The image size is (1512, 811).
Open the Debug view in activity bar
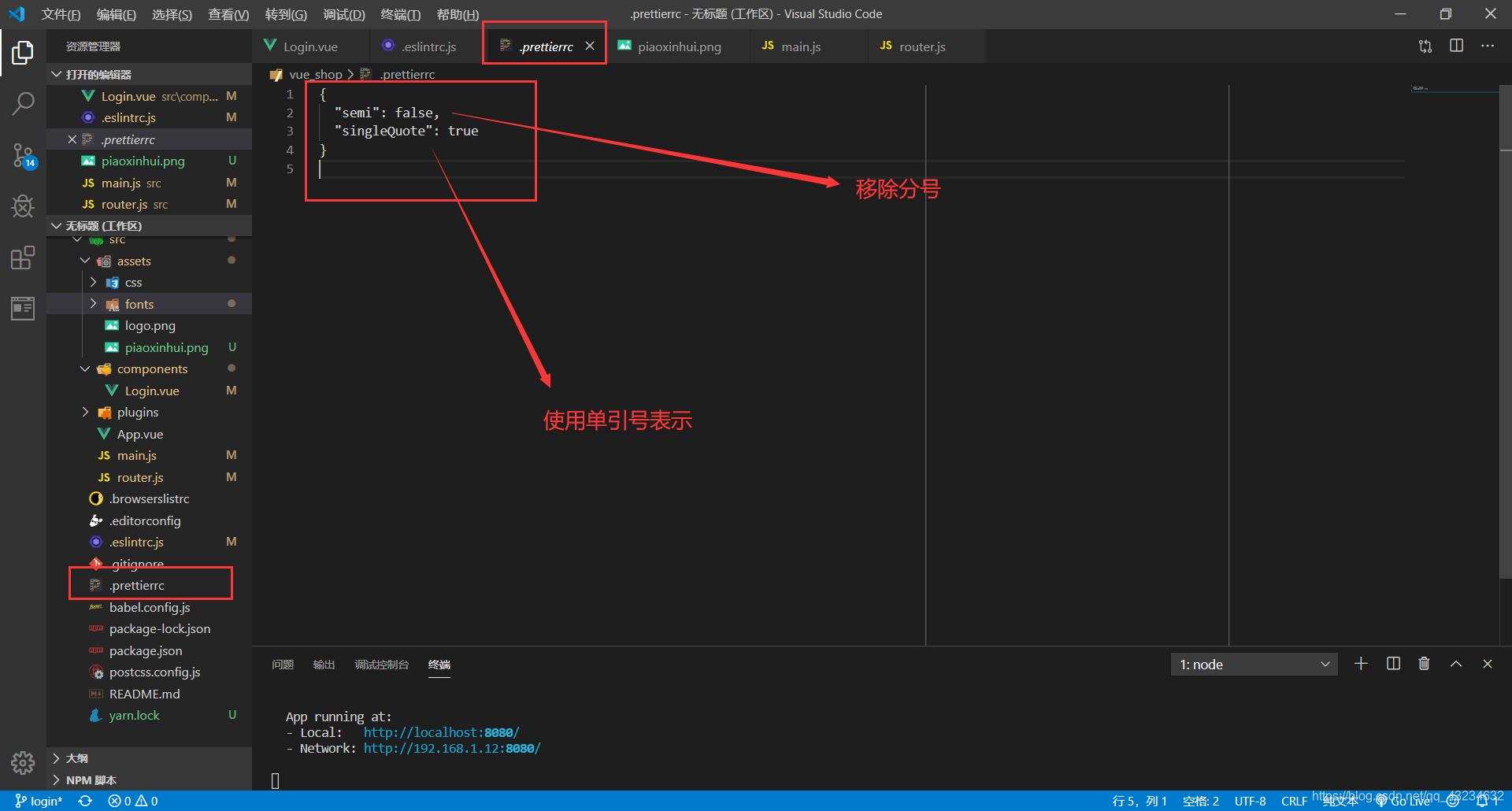pos(23,206)
